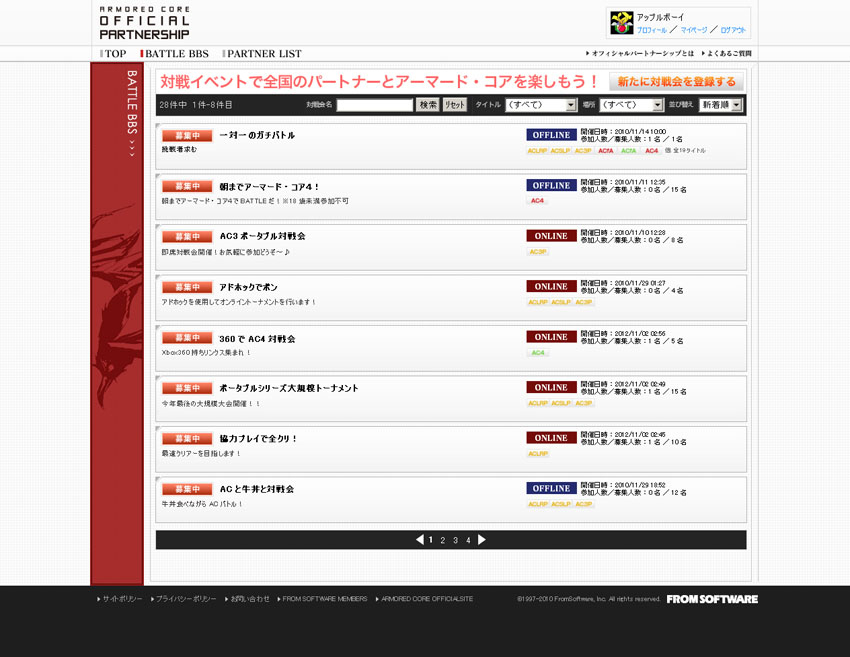This screenshot has width=850, height=657.
Task: Open event 360でAC4対戦会 title
Action: (x=257, y=339)
